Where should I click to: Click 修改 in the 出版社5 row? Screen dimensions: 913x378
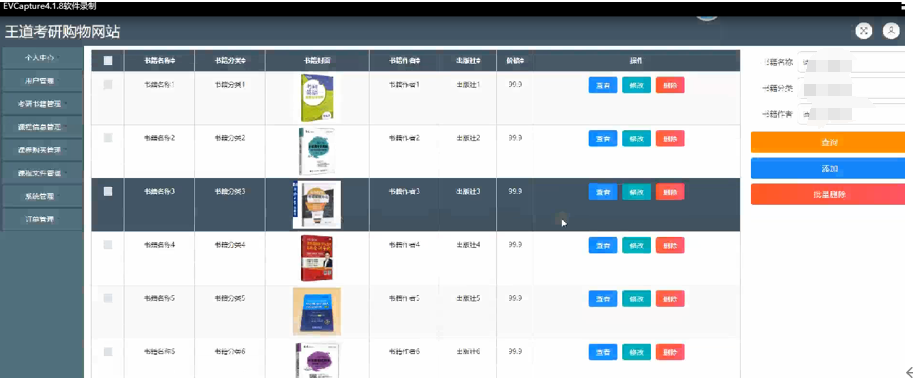[x=636, y=299]
